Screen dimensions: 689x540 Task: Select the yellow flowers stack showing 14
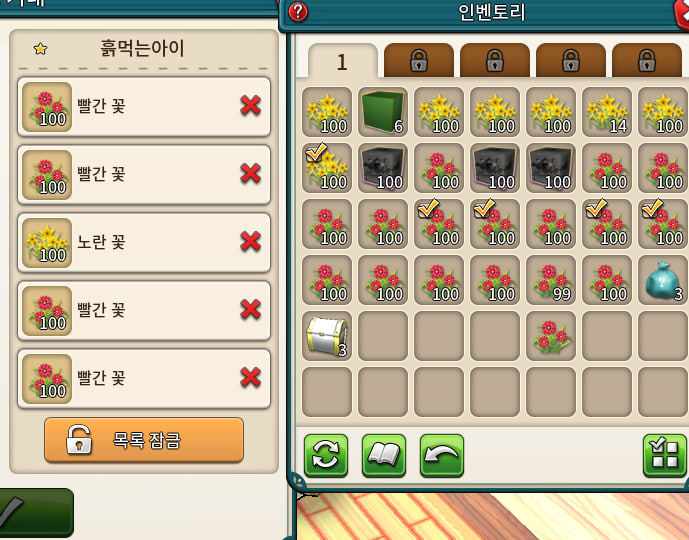[x=607, y=112]
